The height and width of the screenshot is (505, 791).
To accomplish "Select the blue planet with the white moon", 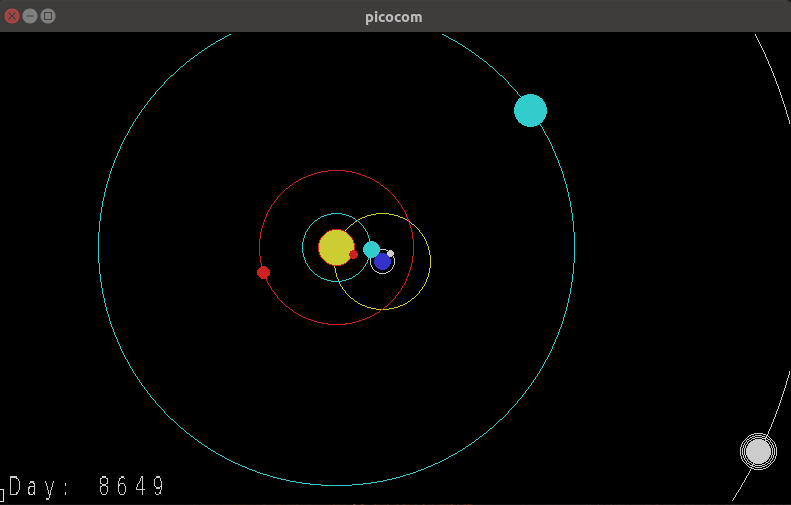I will click(382, 262).
